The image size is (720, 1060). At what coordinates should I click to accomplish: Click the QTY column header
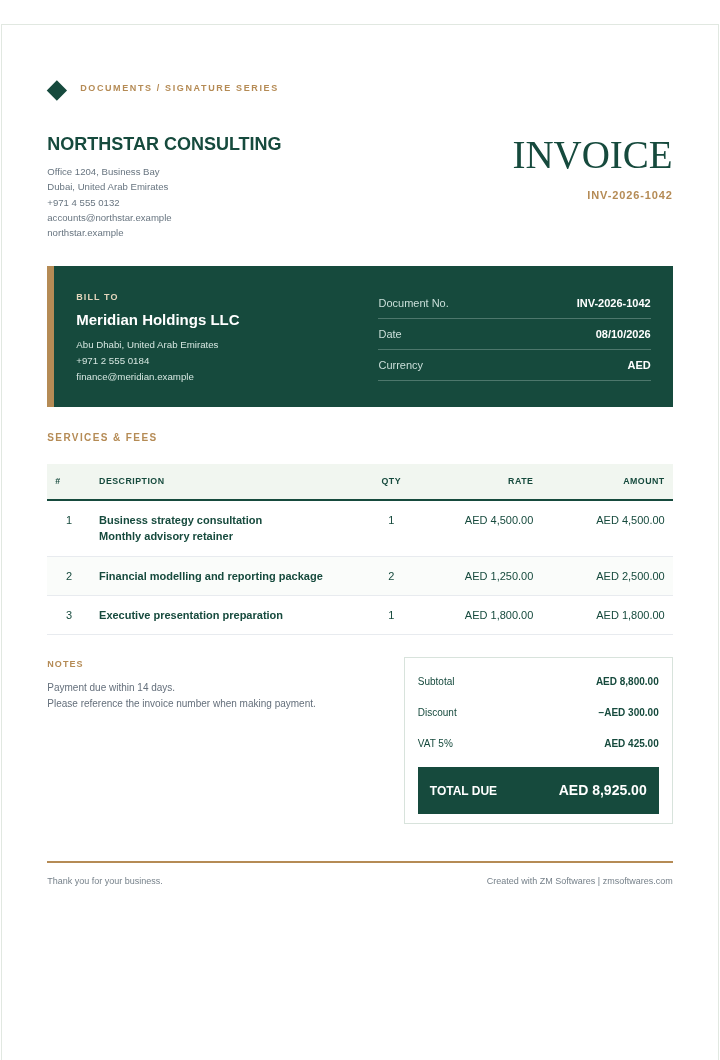click(x=391, y=481)
